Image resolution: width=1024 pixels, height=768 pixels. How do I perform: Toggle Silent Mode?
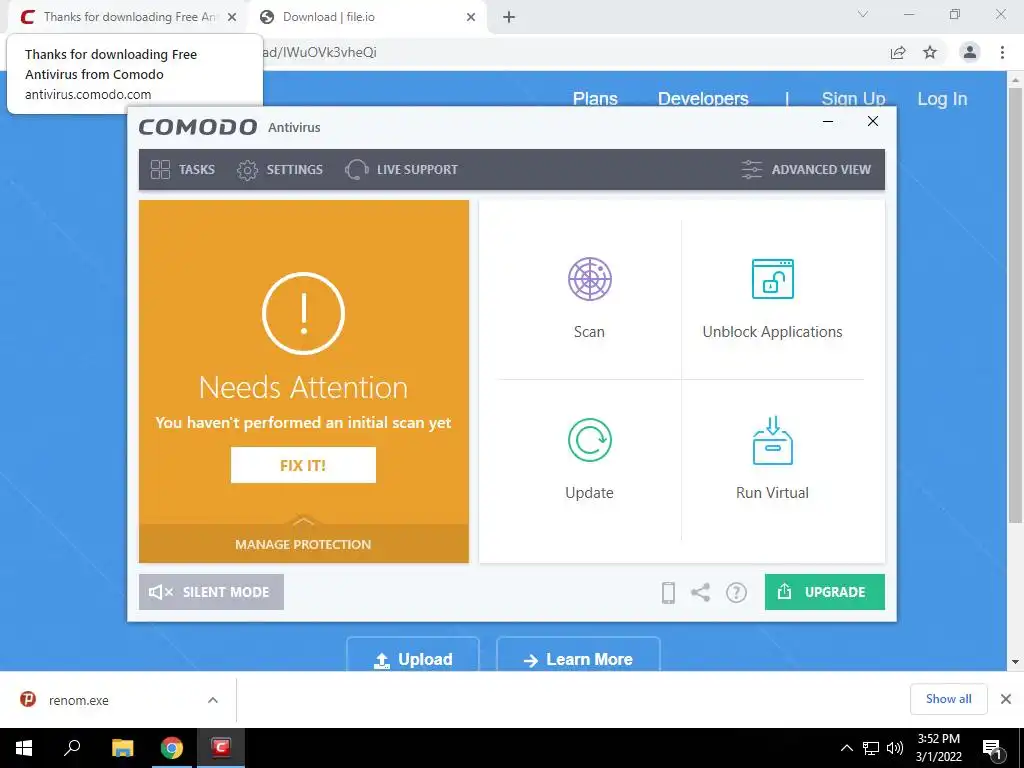point(211,592)
